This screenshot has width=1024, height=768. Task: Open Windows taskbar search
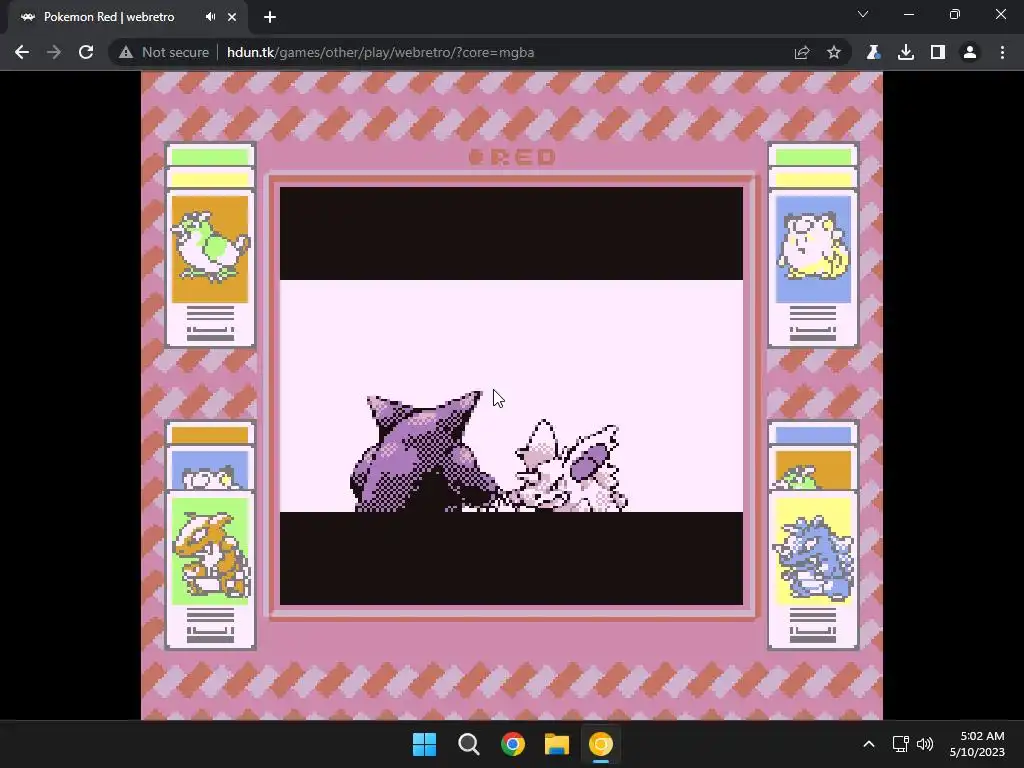coord(469,744)
